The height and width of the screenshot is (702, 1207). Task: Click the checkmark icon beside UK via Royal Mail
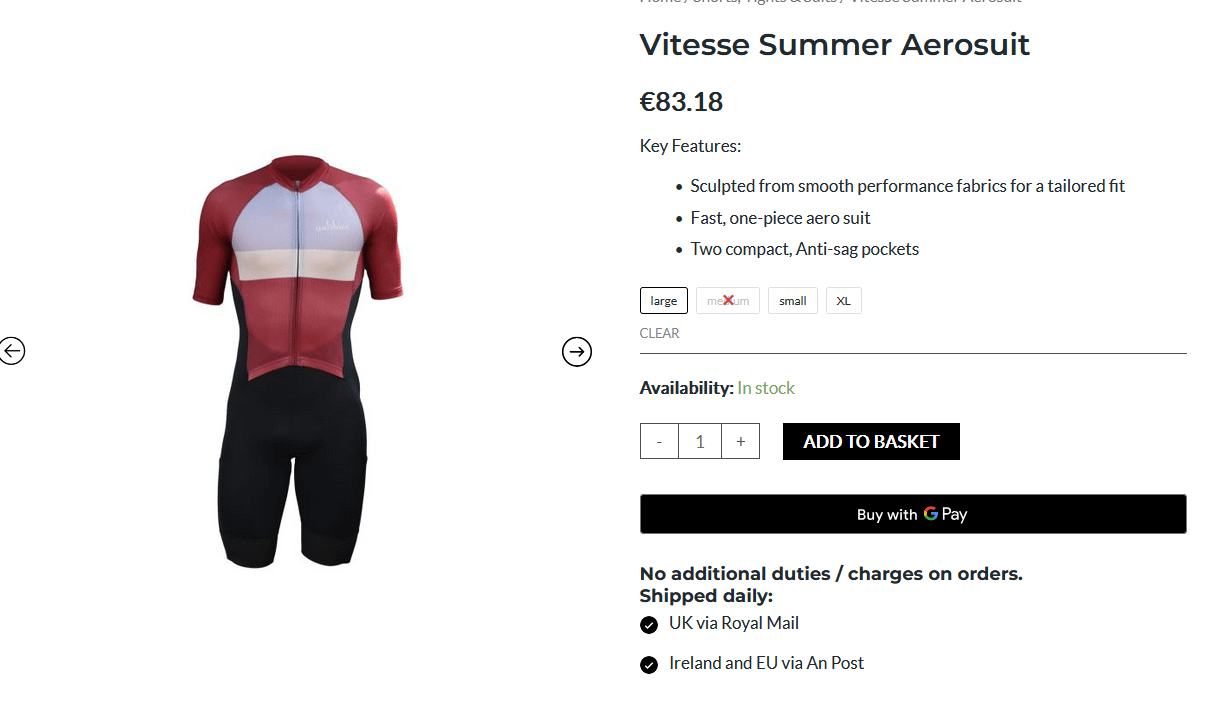[649, 625]
